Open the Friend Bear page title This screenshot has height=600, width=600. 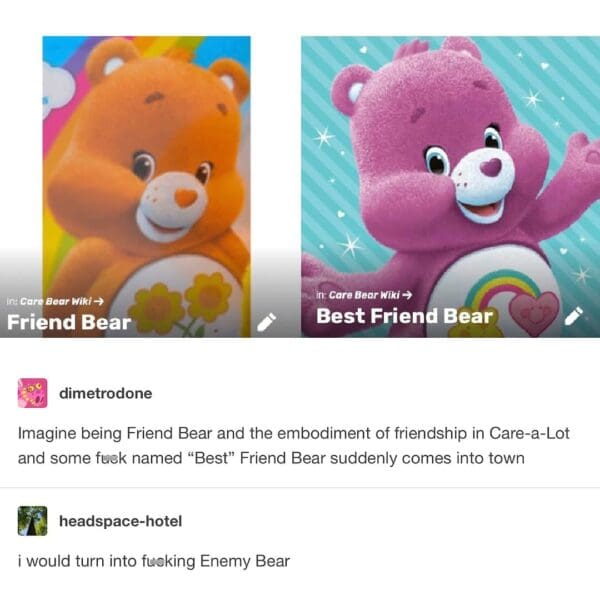69,322
